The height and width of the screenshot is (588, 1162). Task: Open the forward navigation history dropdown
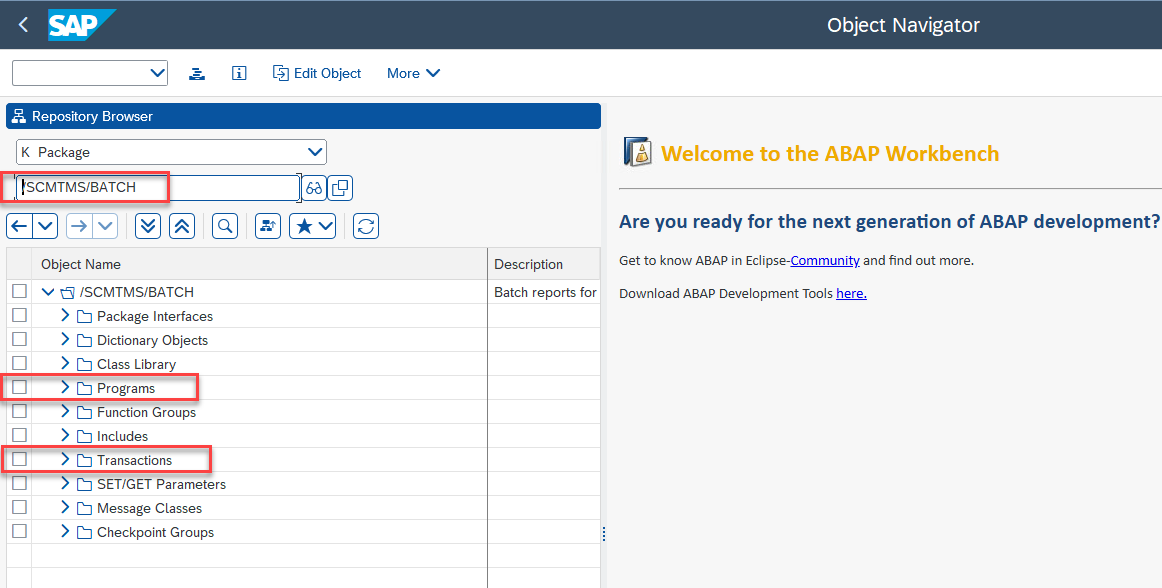pyautogui.click(x=104, y=226)
